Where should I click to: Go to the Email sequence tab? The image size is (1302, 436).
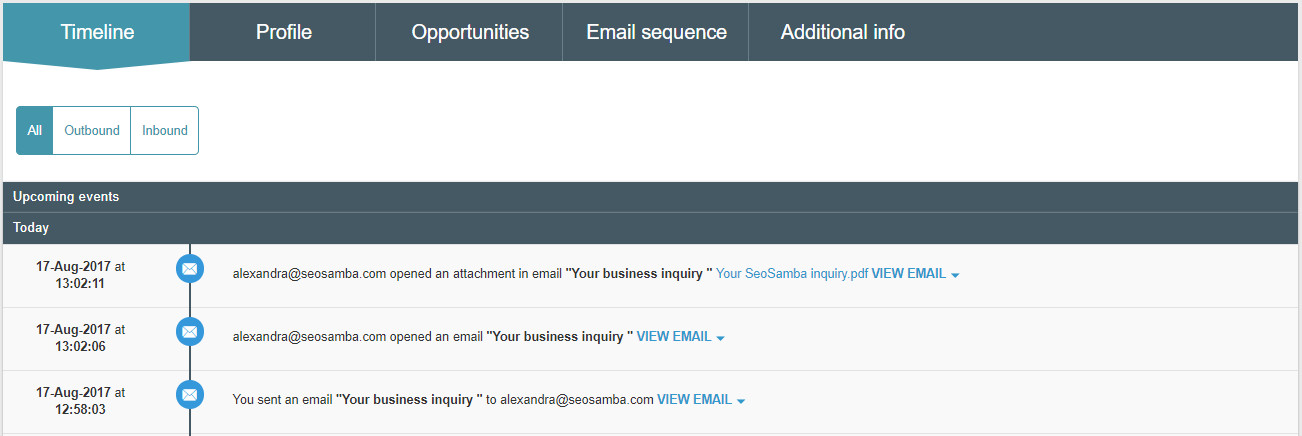coord(656,32)
